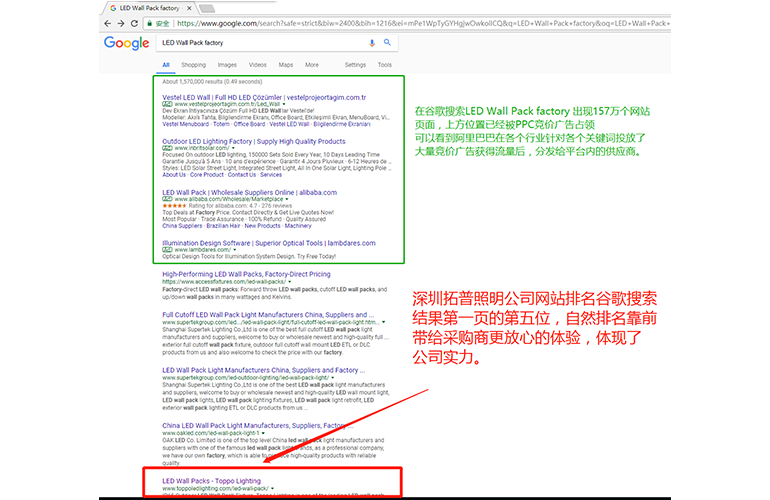Switch to the Shopping tab
This screenshot has width=770, height=500.
[x=193, y=65]
